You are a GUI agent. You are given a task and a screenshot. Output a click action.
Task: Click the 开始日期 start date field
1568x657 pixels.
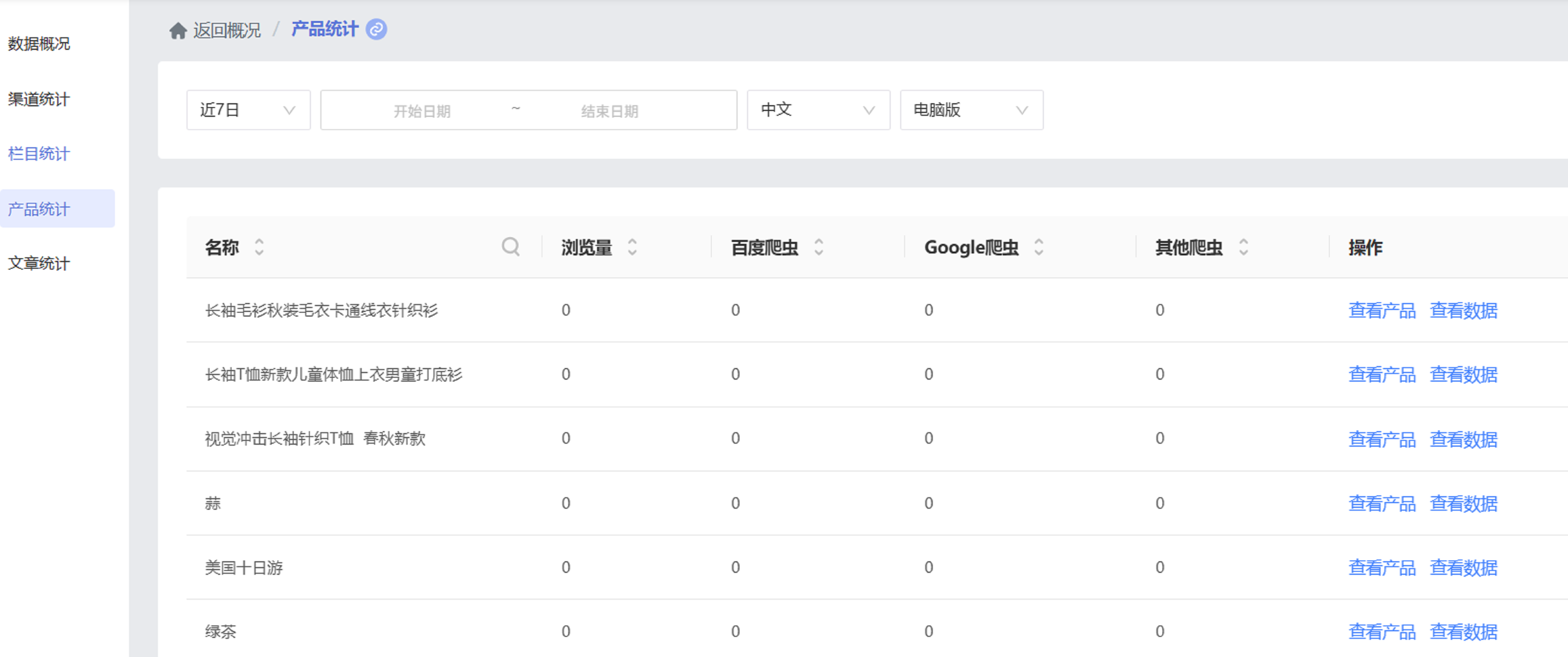[x=421, y=111]
